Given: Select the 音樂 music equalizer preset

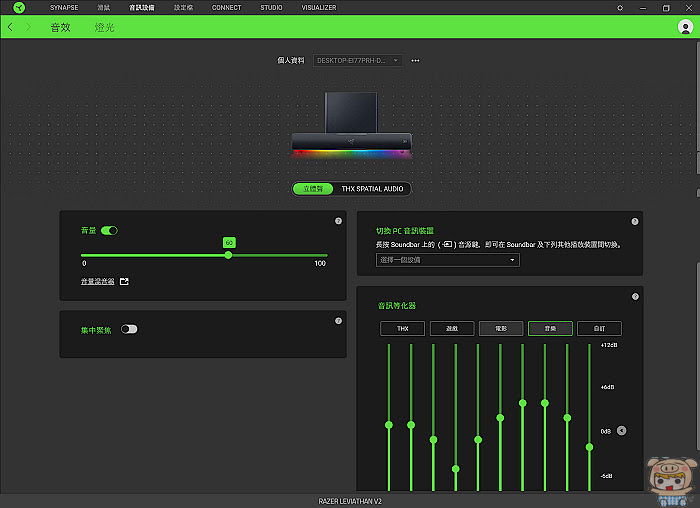Looking at the screenshot, I should (550, 329).
